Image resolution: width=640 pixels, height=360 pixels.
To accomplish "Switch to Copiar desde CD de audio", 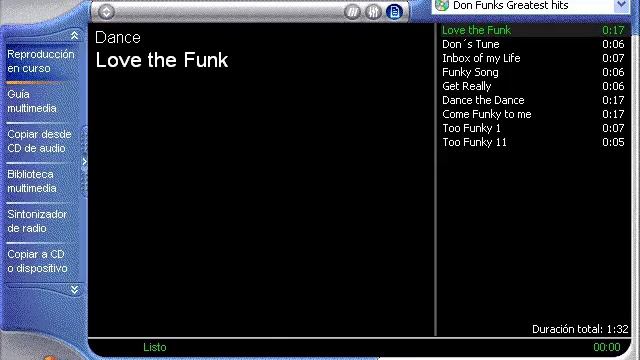I will (x=39, y=141).
